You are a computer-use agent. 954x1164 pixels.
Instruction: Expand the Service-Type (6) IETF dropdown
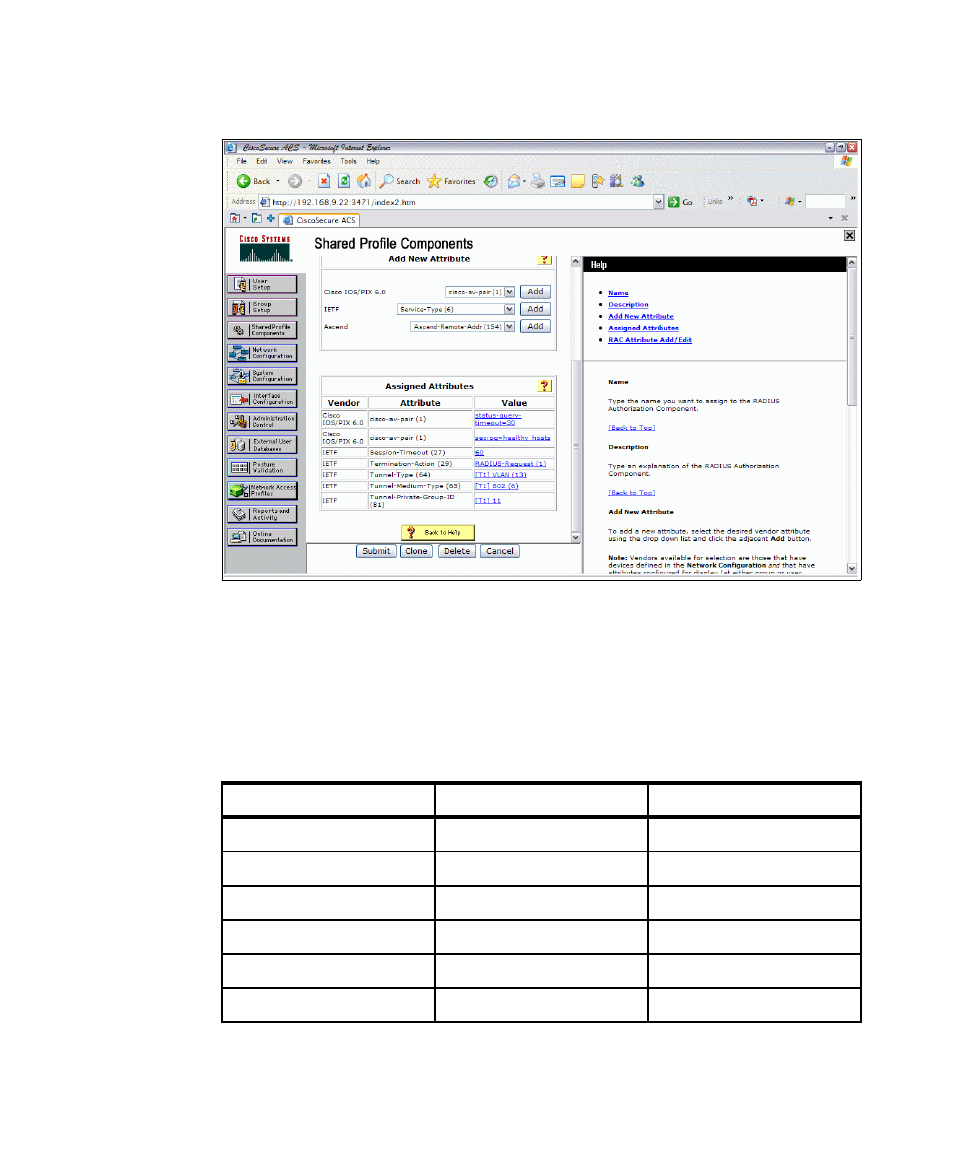tap(509, 310)
